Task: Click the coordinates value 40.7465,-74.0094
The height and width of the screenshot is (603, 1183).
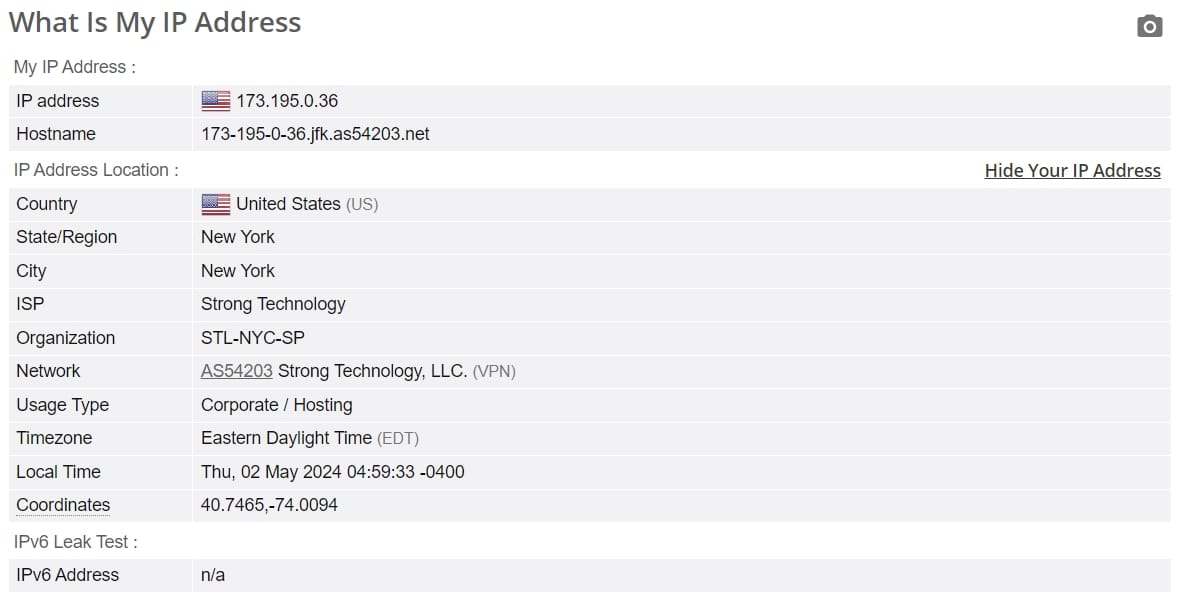Action: coord(269,505)
